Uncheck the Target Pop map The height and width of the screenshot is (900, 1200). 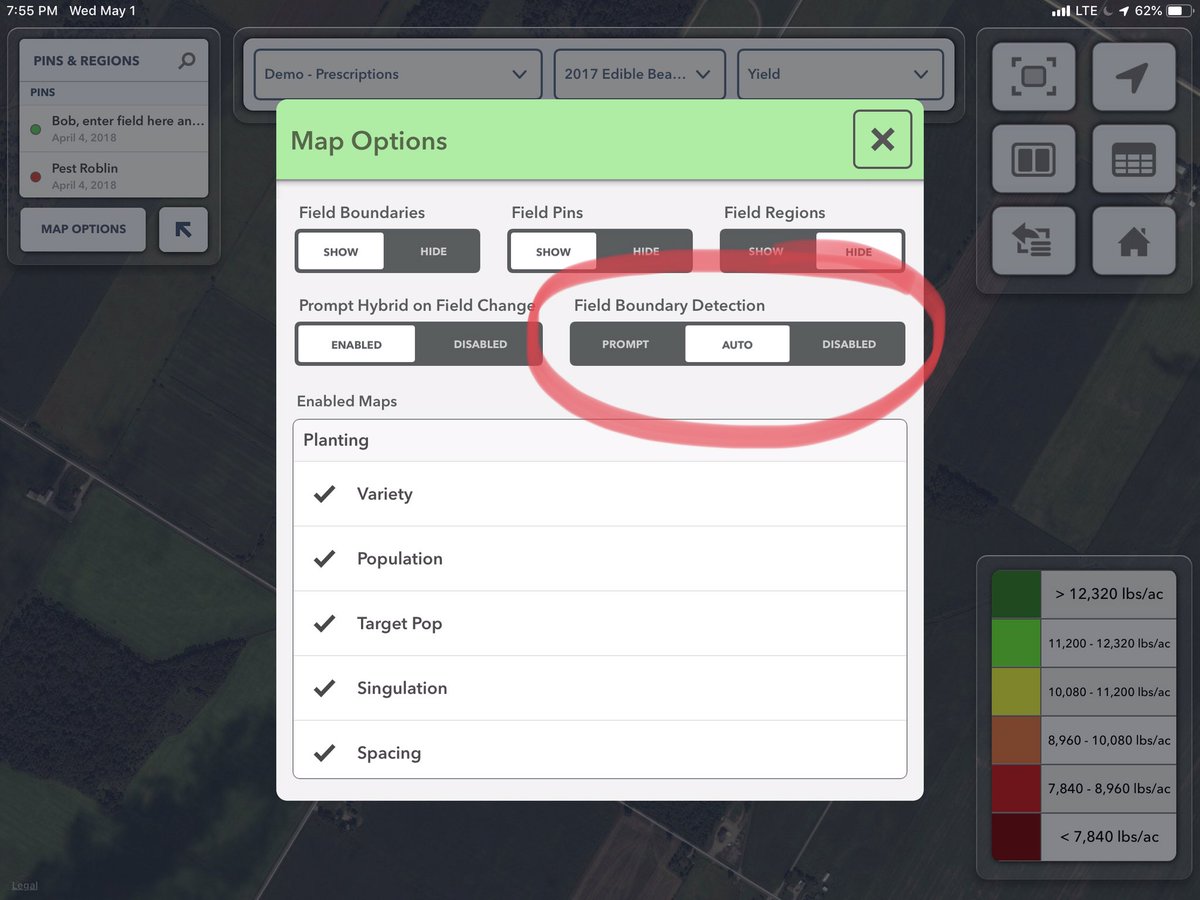[x=324, y=624]
